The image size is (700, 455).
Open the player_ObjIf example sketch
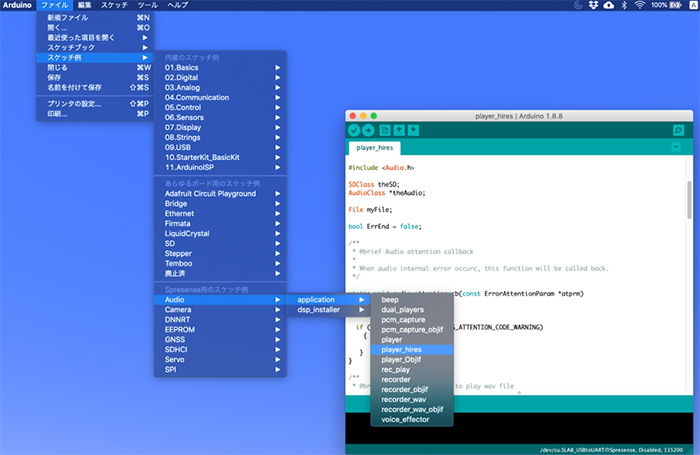tap(412, 359)
